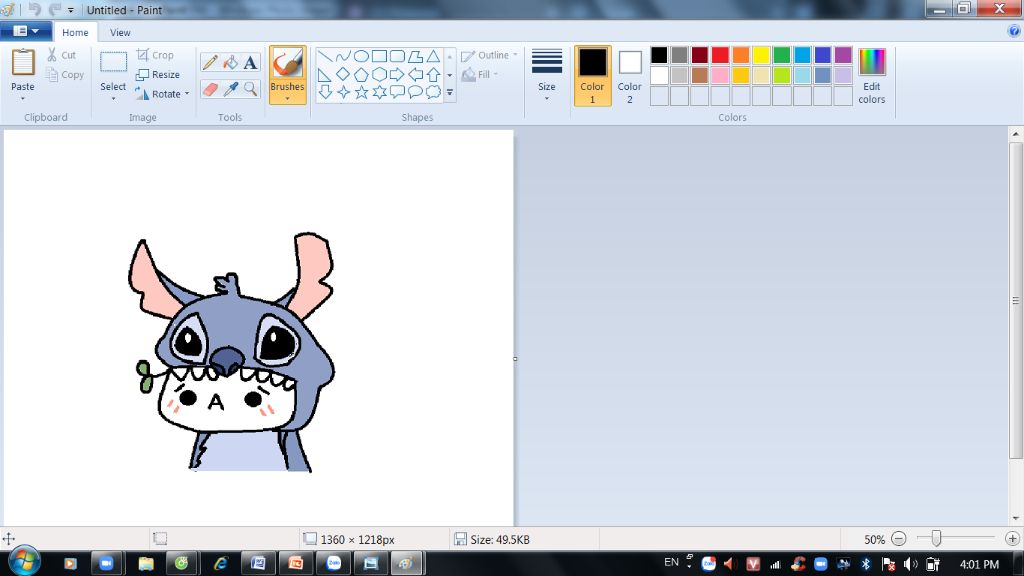Image resolution: width=1024 pixels, height=576 pixels.
Task: Select the Eraser tool
Action: [210, 89]
